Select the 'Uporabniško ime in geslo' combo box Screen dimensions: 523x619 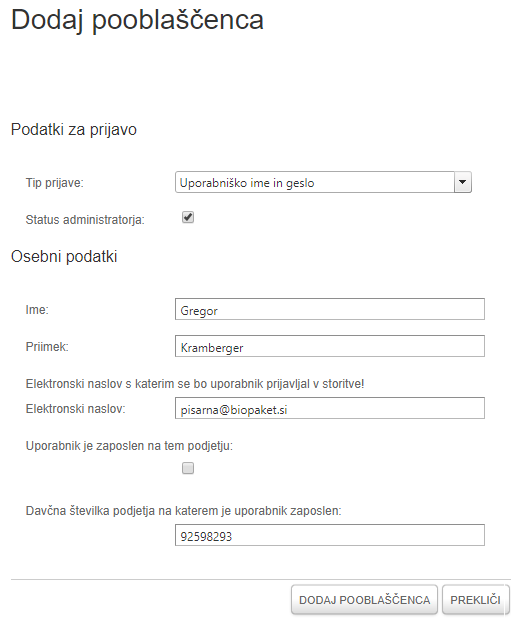pos(323,182)
